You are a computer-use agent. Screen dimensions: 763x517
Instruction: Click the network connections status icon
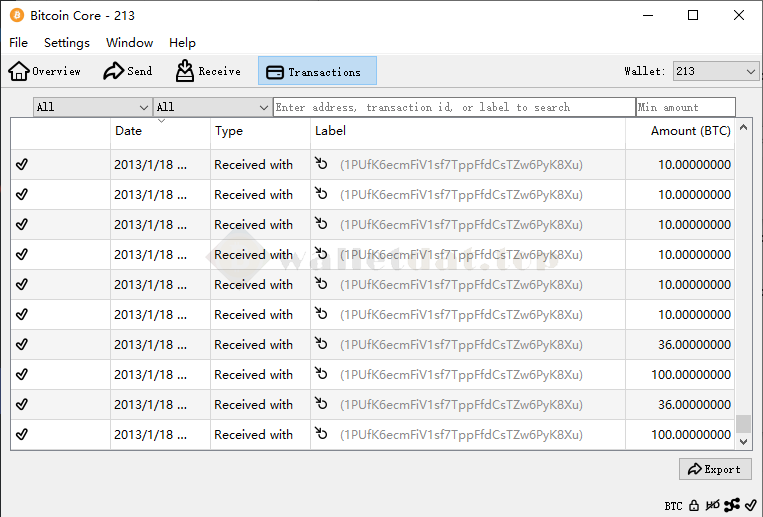pos(732,505)
